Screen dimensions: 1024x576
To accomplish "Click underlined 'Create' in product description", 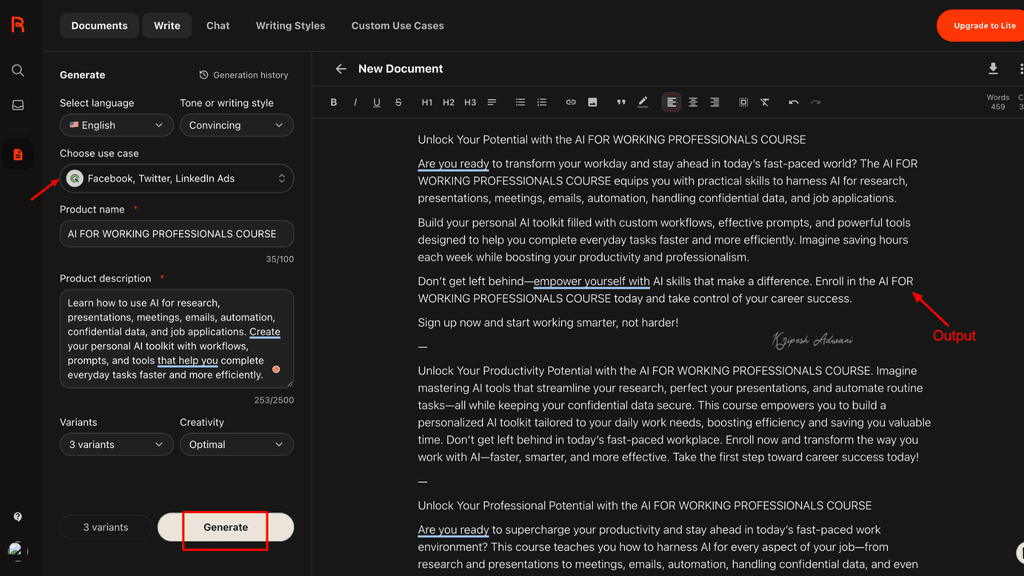I will [x=264, y=332].
